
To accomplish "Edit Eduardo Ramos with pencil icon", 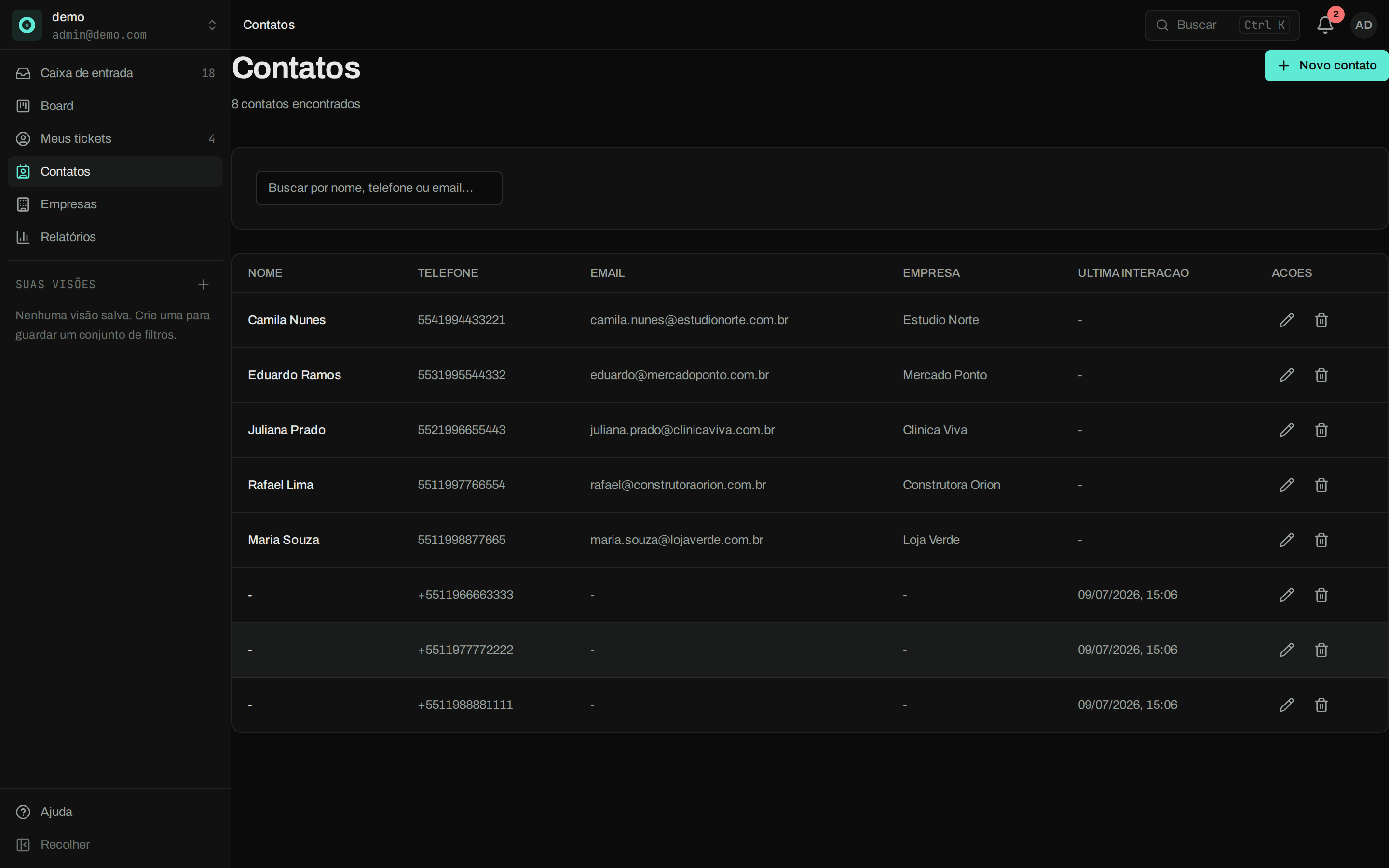I will point(1286,375).
